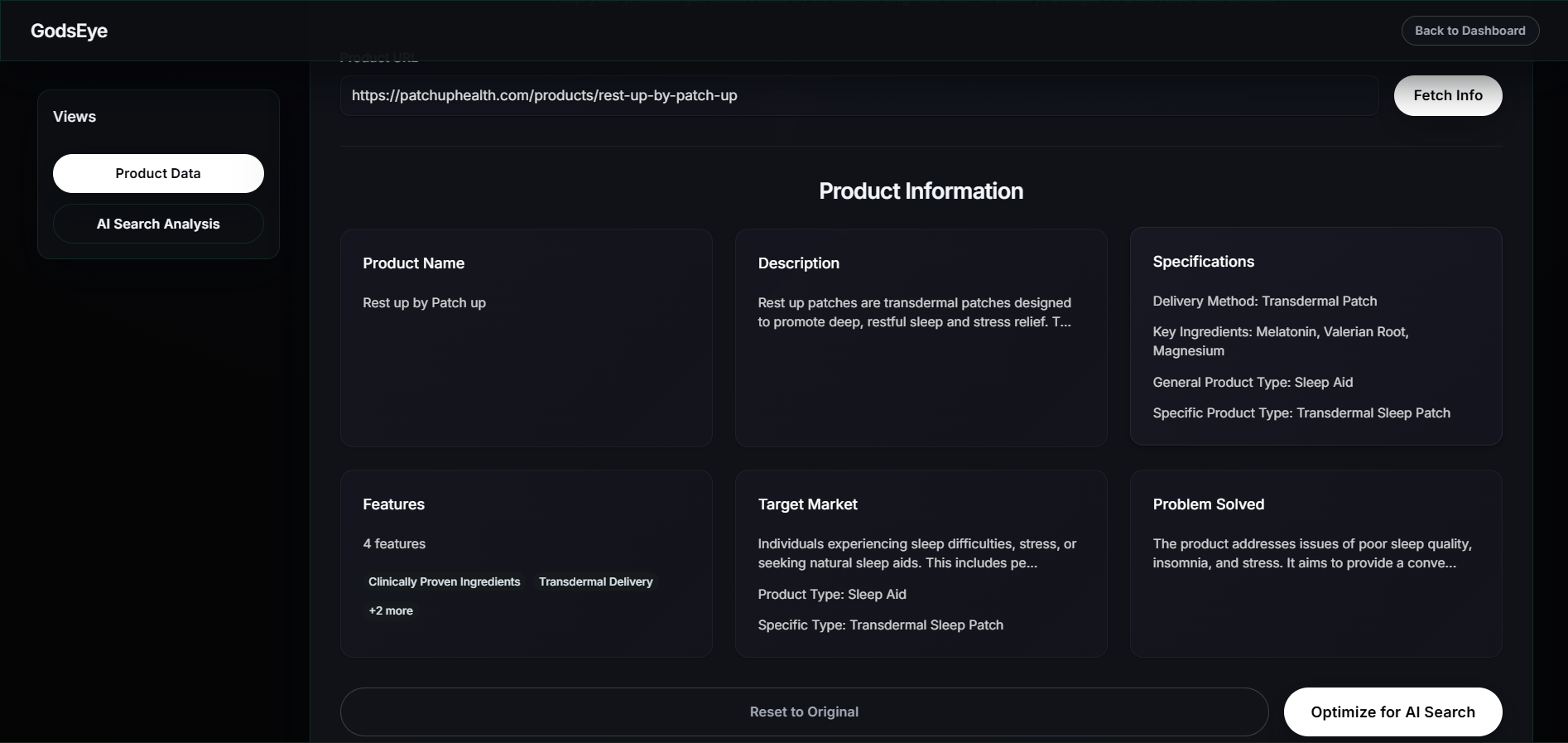Image resolution: width=1568 pixels, height=743 pixels.
Task: Click the '4 features' count text
Action: pyautogui.click(x=394, y=544)
